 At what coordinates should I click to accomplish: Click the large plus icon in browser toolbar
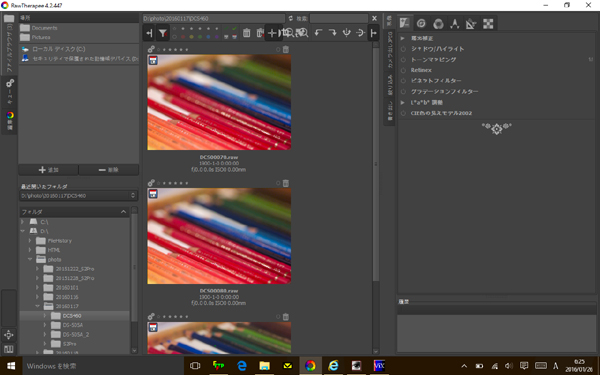[272, 33]
